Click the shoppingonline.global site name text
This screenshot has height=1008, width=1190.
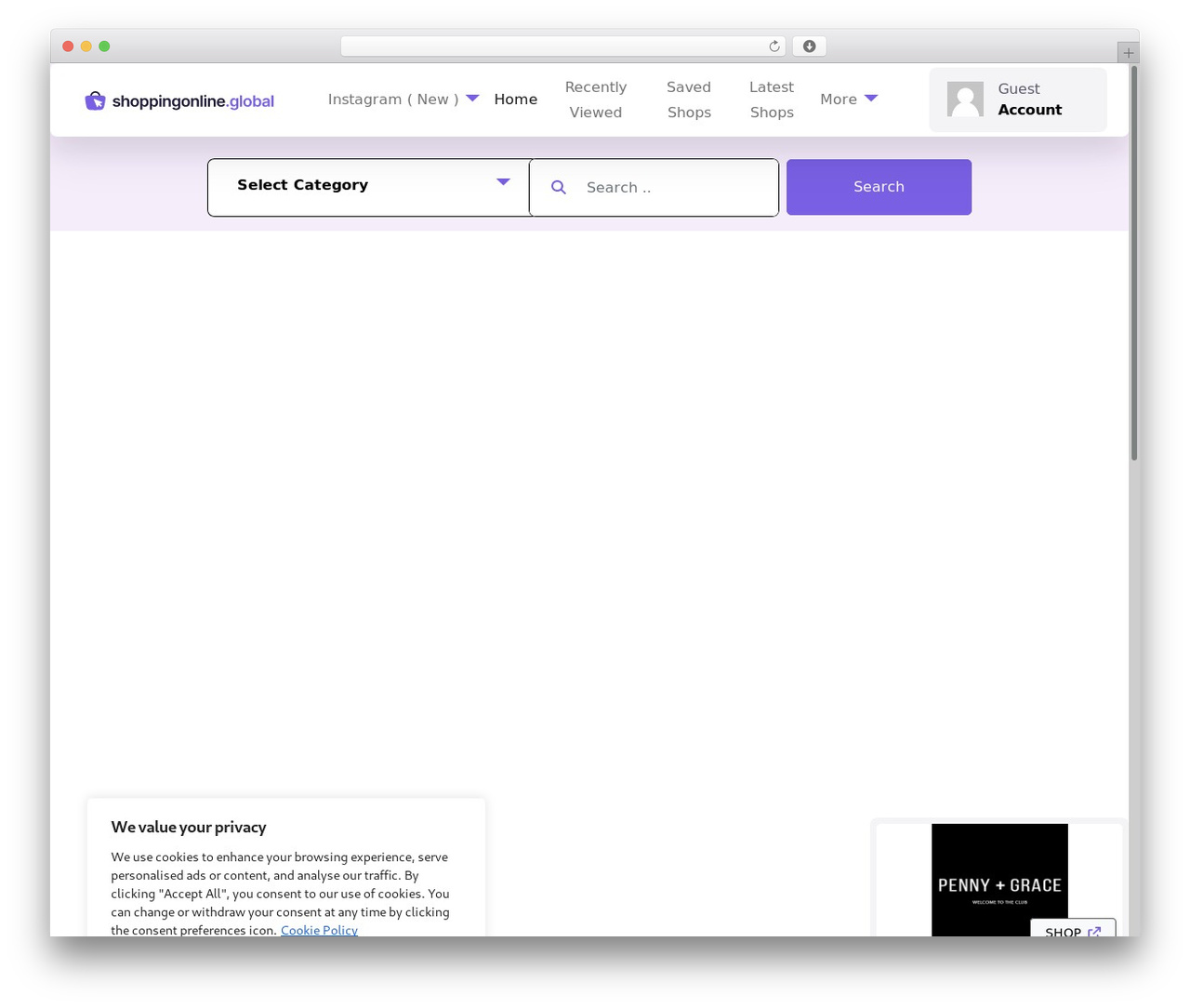point(193,101)
